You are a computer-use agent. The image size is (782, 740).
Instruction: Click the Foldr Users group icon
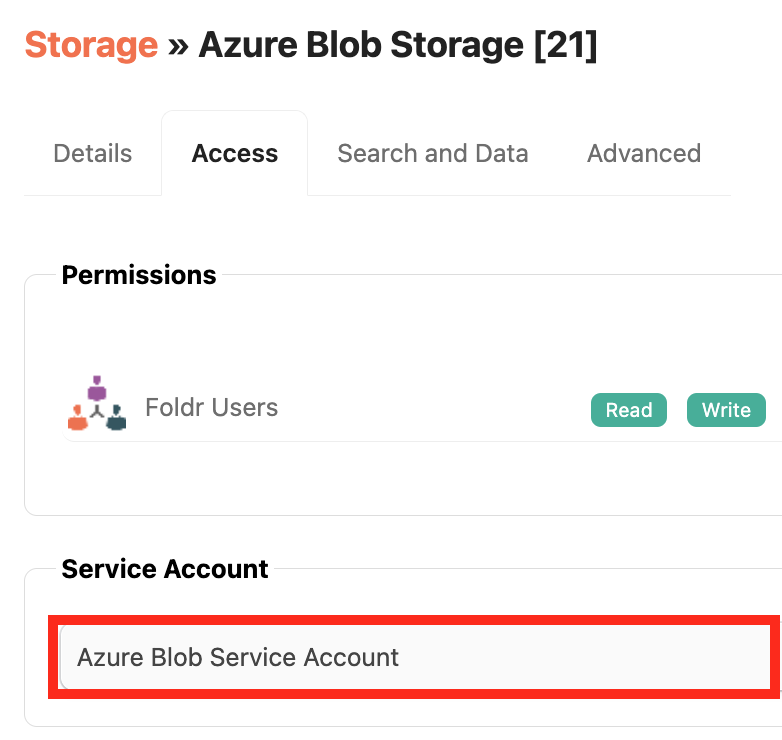click(x=97, y=404)
